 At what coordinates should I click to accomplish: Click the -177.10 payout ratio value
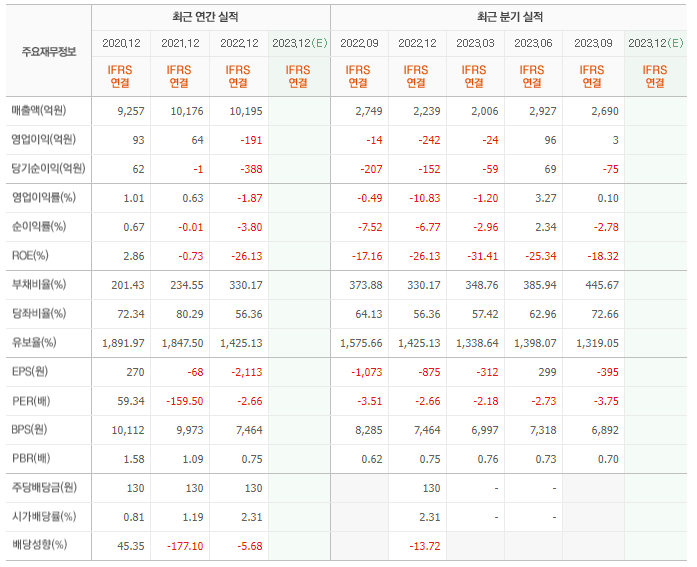[x=185, y=546]
